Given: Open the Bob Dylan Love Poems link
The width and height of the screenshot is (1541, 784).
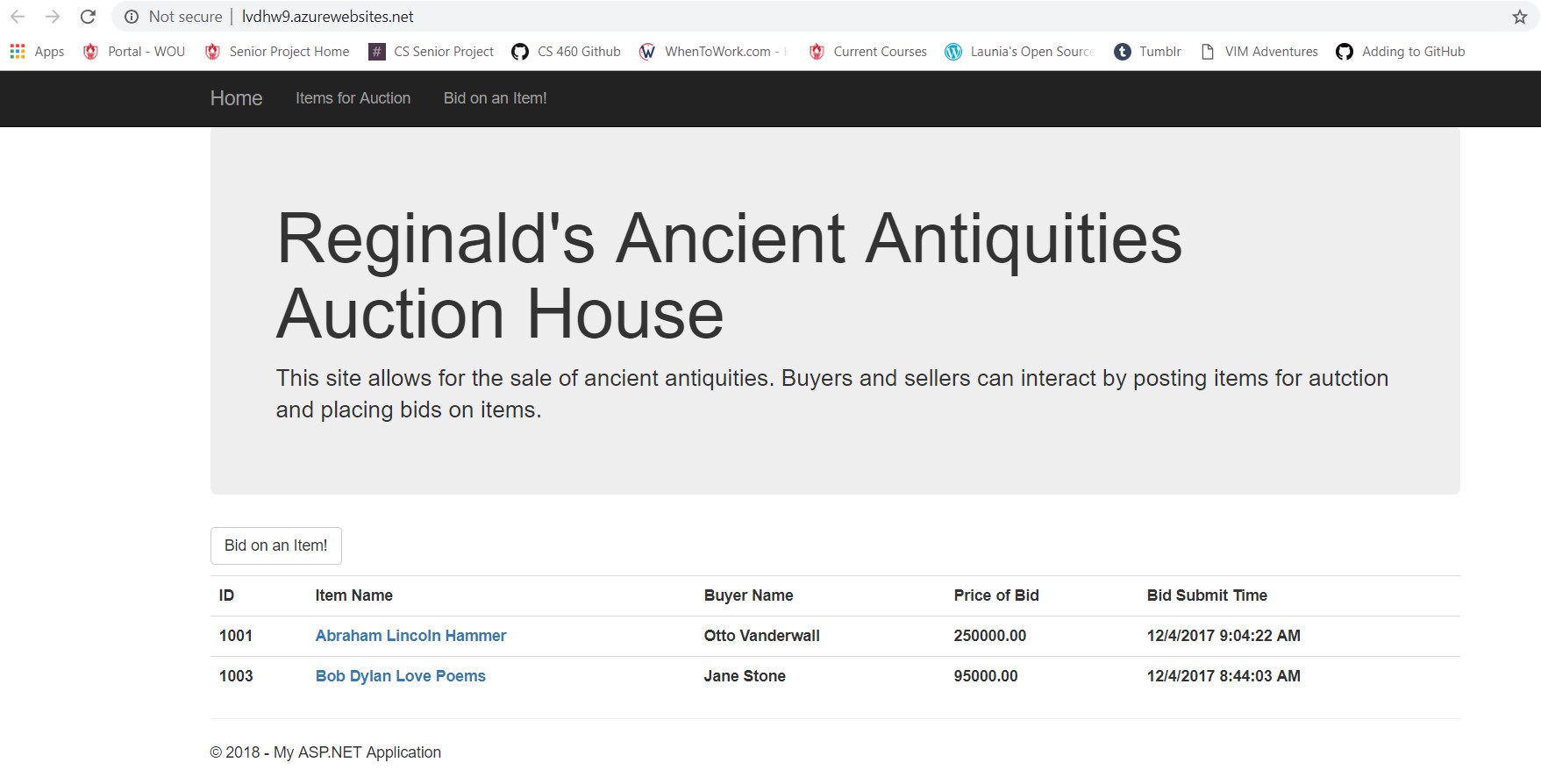Looking at the screenshot, I should (x=400, y=676).
